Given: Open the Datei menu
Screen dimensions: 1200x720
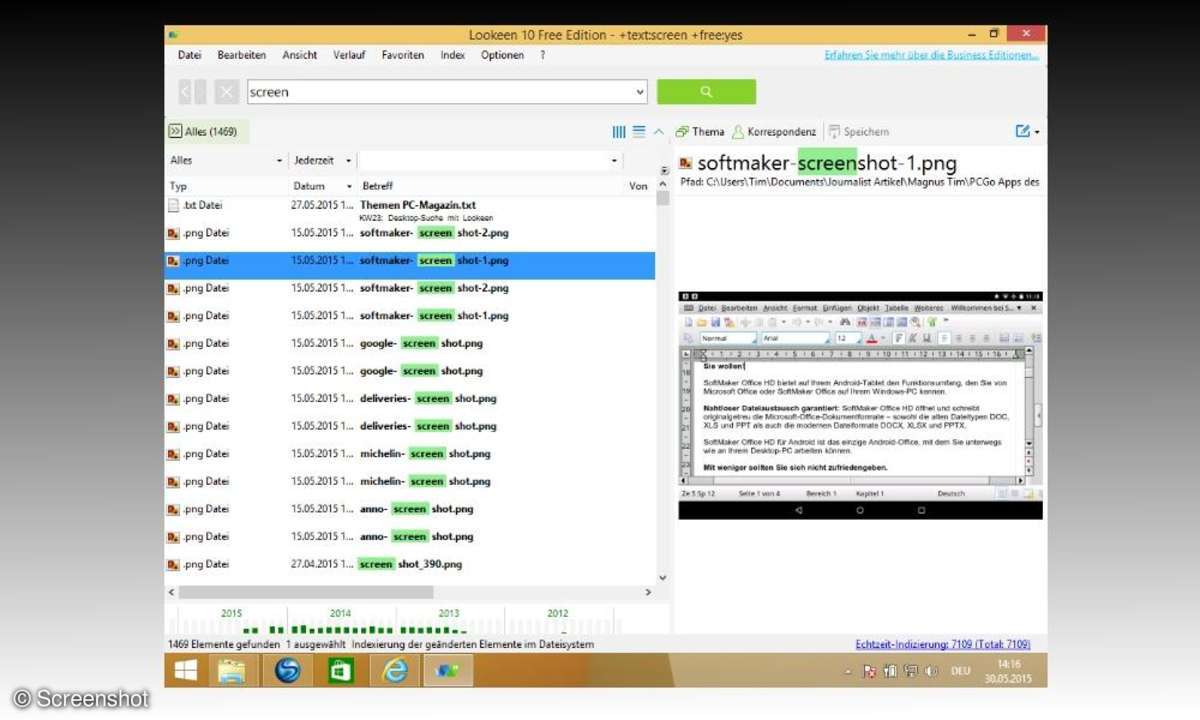Looking at the screenshot, I should pyautogui.click(x=189, y=55).
